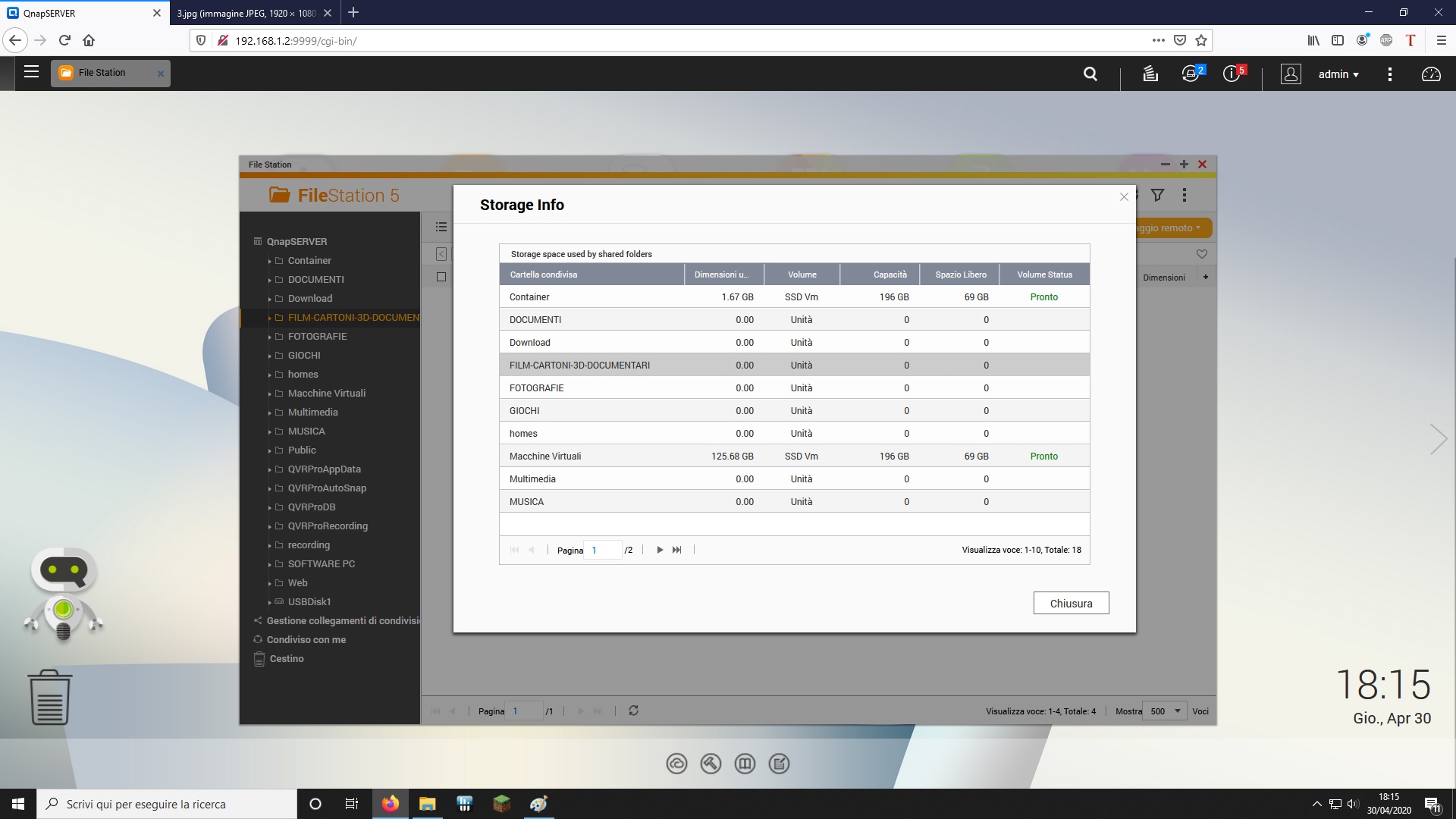Switch to the 3.jpg browser tab
Screen dimensions: 1456x819
click(246, 13)
